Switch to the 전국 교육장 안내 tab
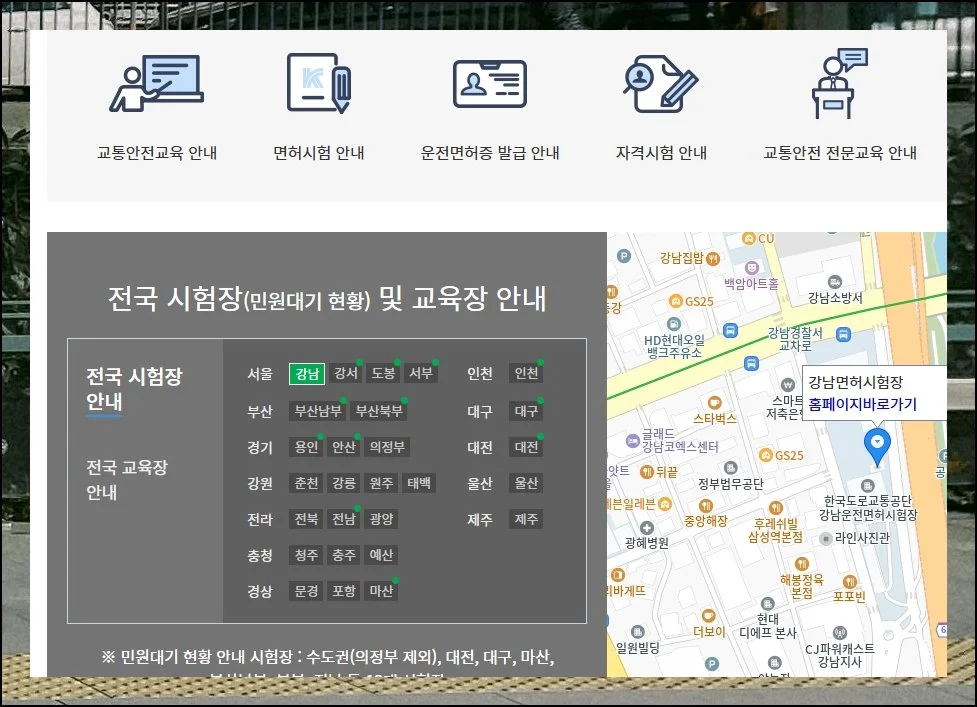The height and width of the screenshot is (707, 977). [126, 480]
